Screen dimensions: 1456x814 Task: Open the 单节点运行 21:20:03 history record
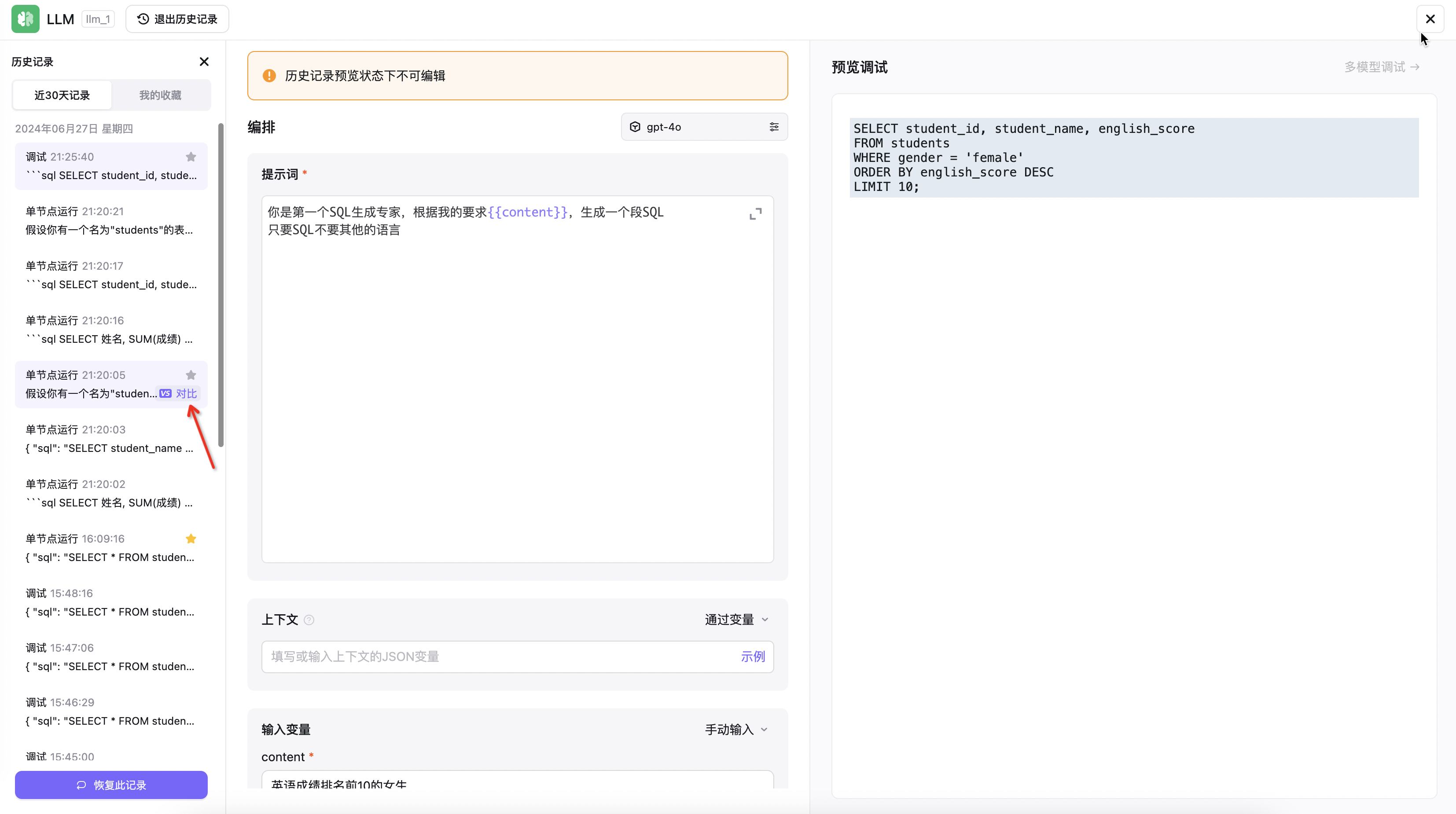[111, 439]
